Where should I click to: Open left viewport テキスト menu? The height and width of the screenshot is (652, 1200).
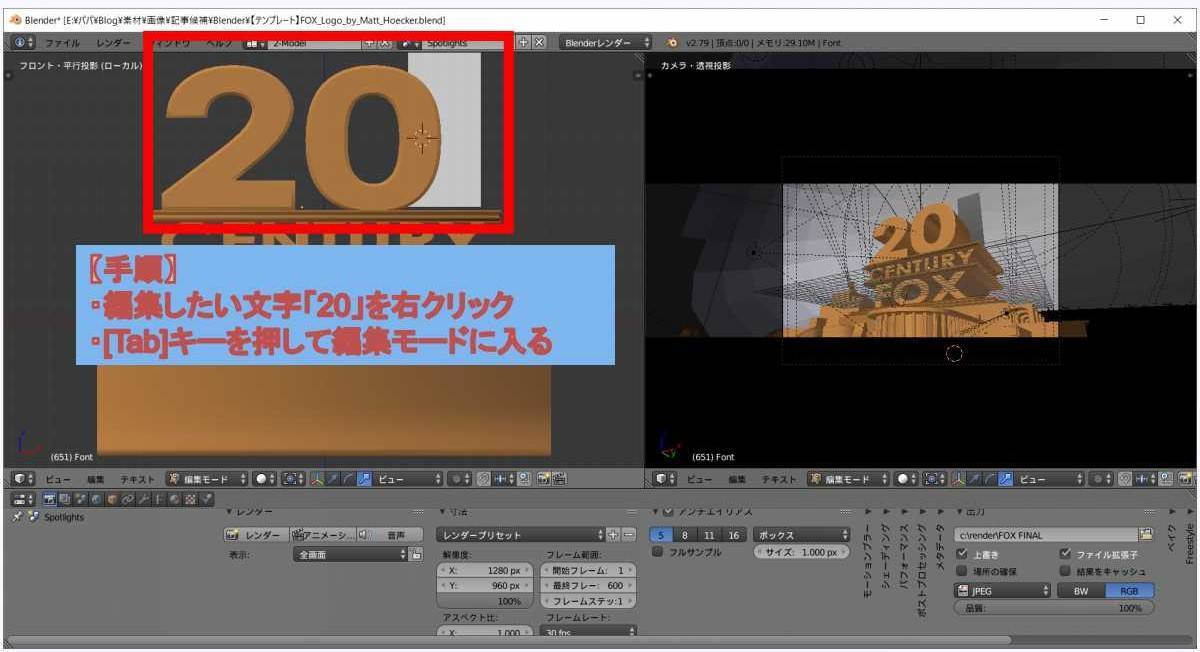click(137, 479)
